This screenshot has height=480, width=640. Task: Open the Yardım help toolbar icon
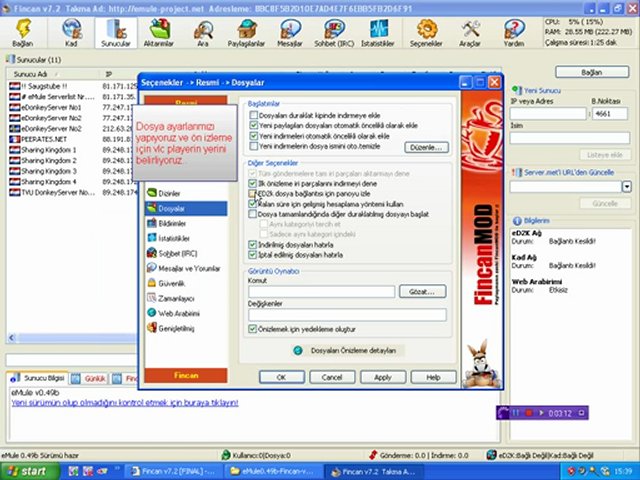click(x=514, y=33)
